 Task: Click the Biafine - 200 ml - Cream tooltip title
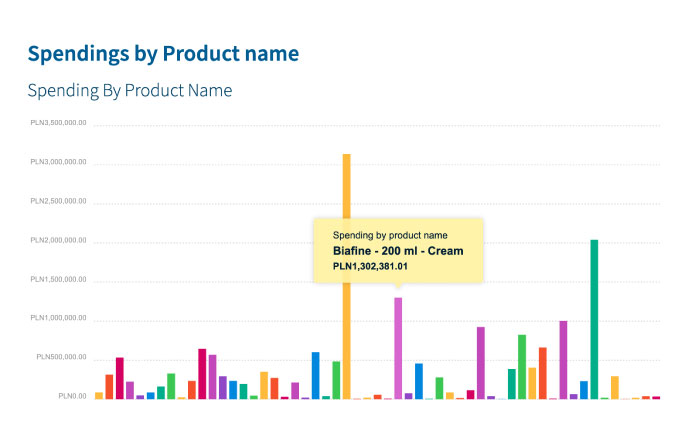pos(398,251)
